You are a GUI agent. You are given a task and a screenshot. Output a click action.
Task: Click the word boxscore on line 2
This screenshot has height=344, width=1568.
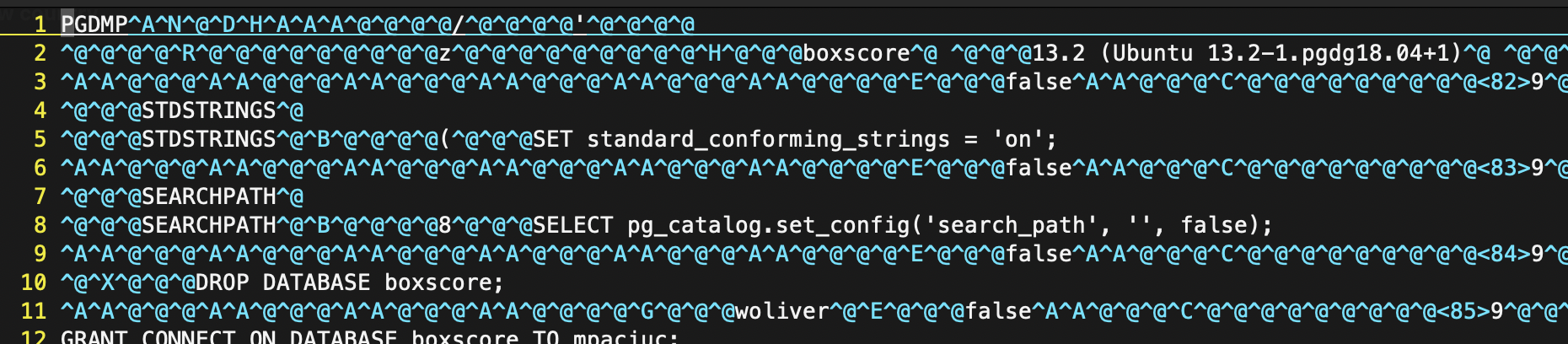tap(856, 53)
